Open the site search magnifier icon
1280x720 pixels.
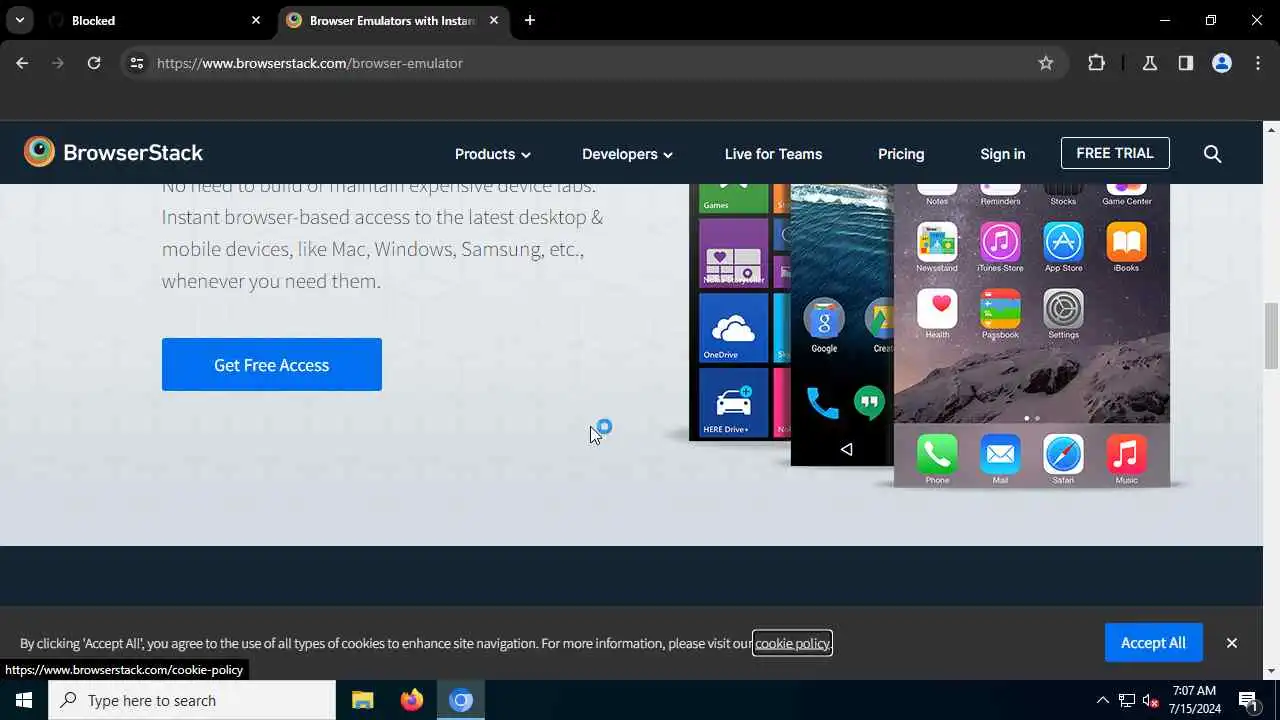coord(1212,154)
